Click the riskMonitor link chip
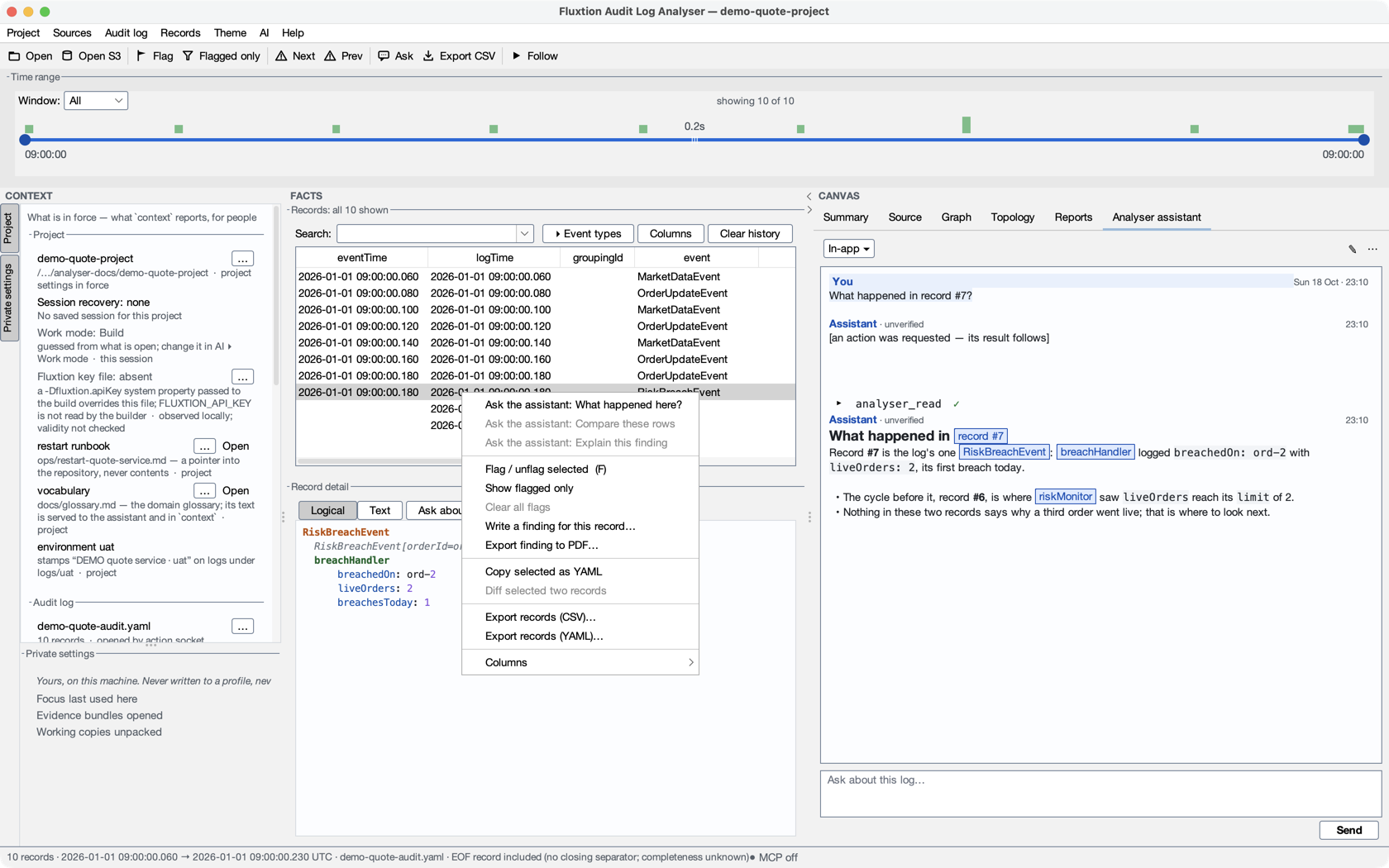1389x868 pixels. click(1065, 497)
